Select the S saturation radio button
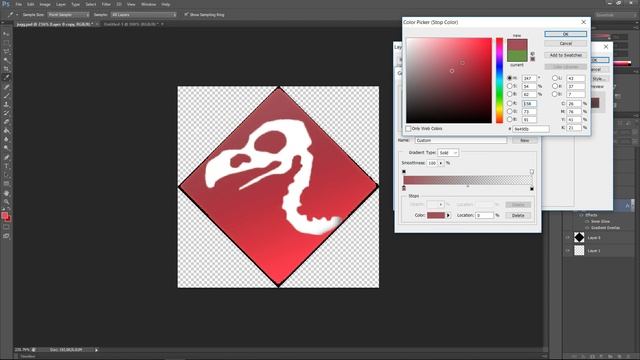The height and width of the screenshot is (360, 640). [509, 86]
